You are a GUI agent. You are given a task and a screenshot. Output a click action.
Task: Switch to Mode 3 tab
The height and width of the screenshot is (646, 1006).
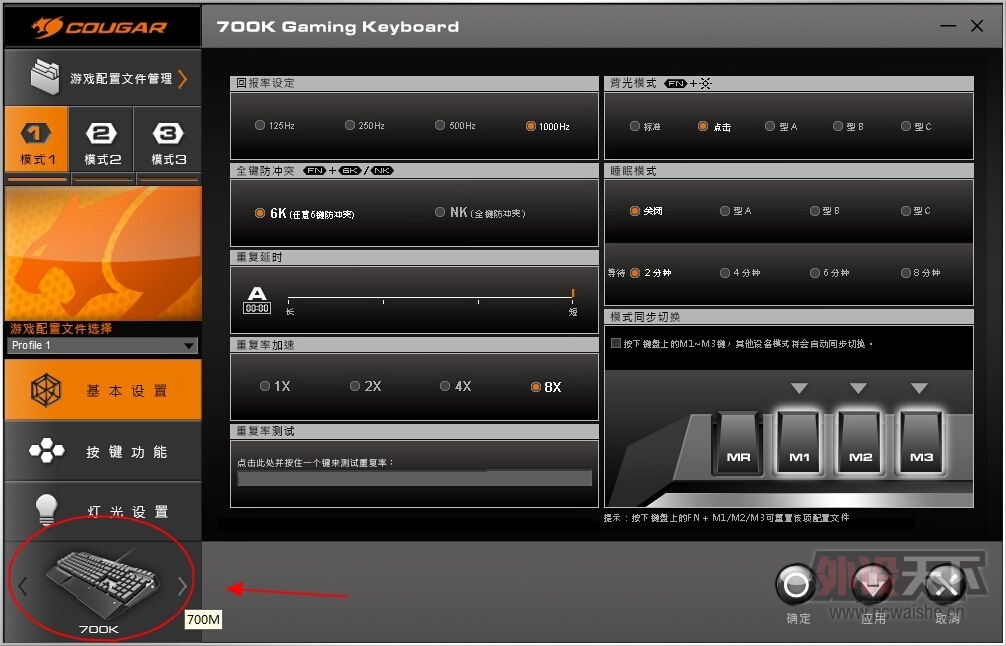click(x=168, y=140)
